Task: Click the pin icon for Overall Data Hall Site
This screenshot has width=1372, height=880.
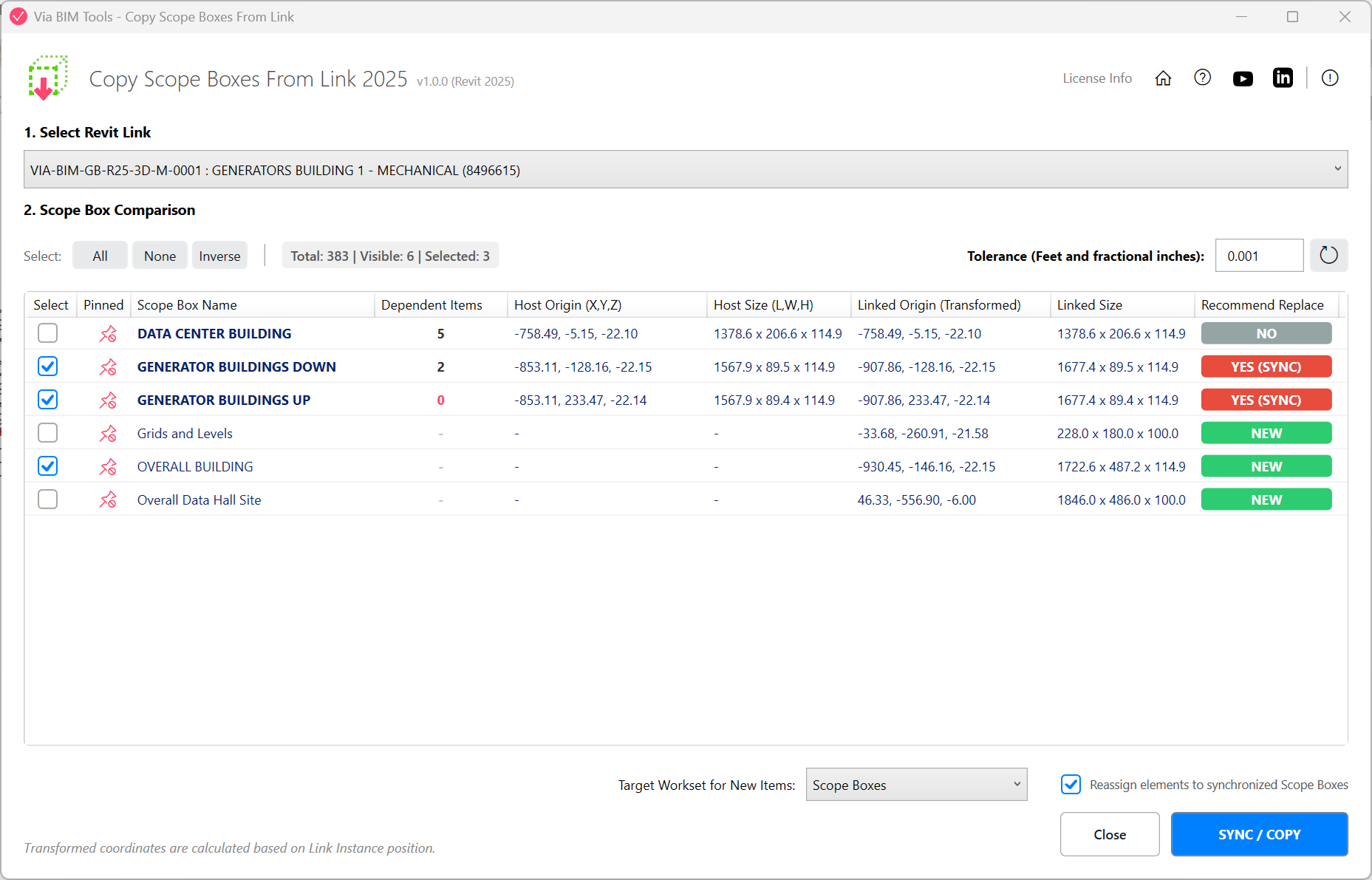Action: (108, 500)
